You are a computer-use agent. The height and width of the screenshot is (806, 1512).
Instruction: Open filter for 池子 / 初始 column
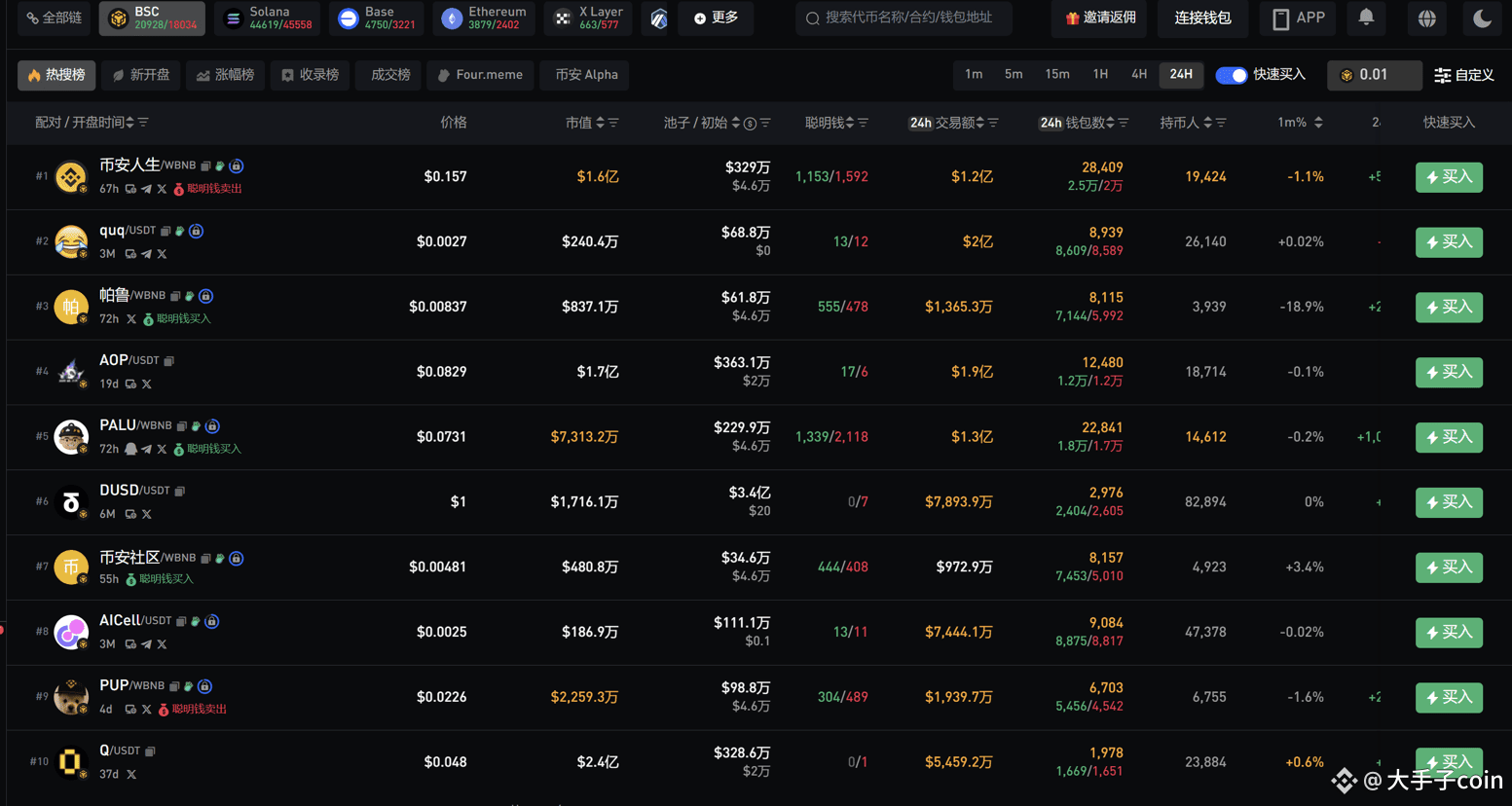point(765,123)
